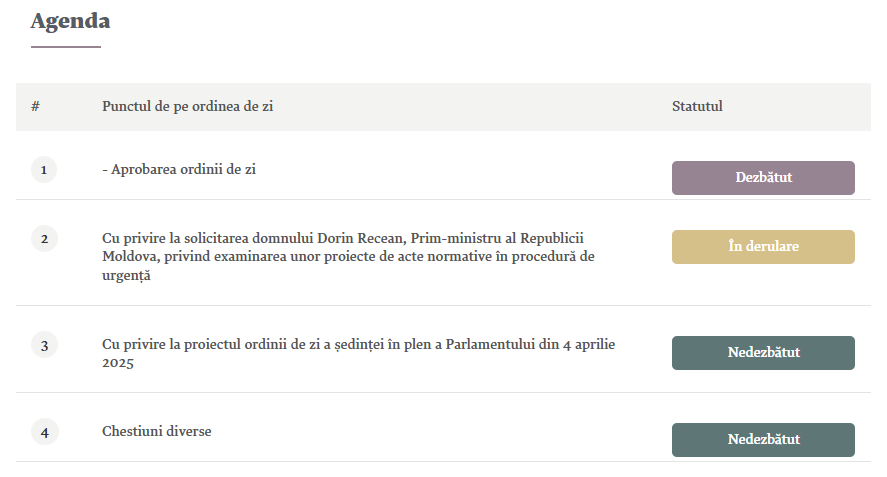887x477 pixels.
Task: Click the # column header
Action: tap(35, 106)
